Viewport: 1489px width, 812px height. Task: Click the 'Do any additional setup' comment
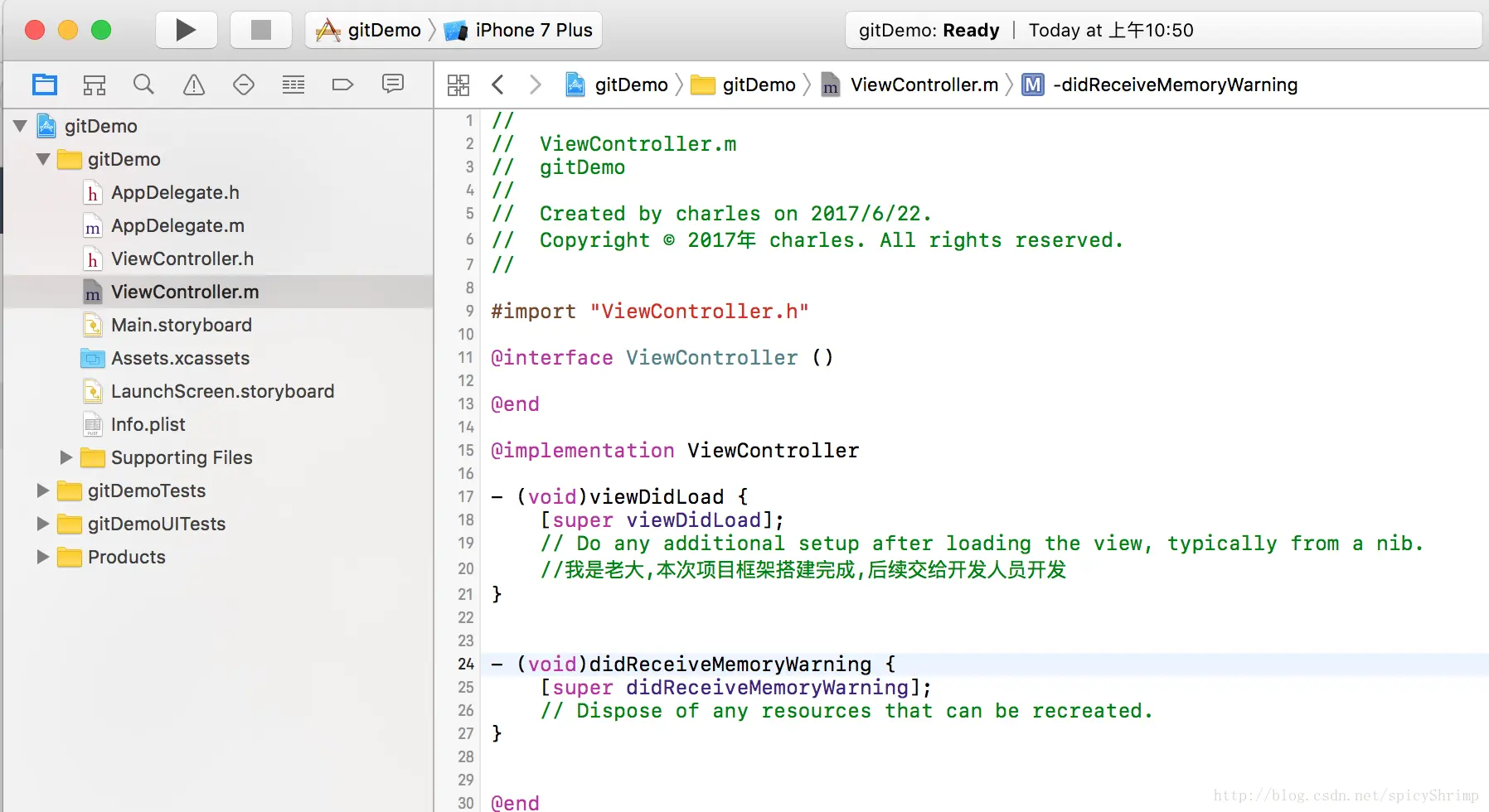[x=982, y=544]
